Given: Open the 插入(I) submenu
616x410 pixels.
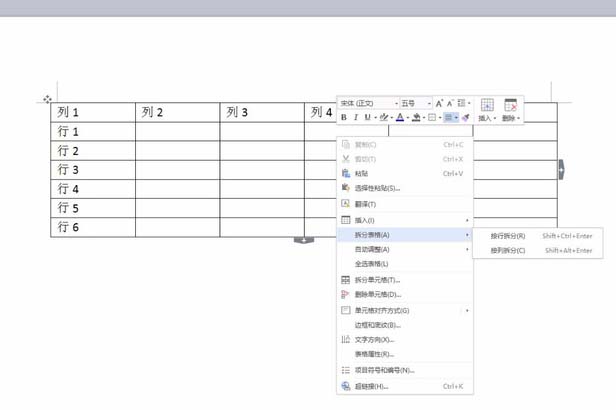Looking at the screenshot, I should pos(405,220).
